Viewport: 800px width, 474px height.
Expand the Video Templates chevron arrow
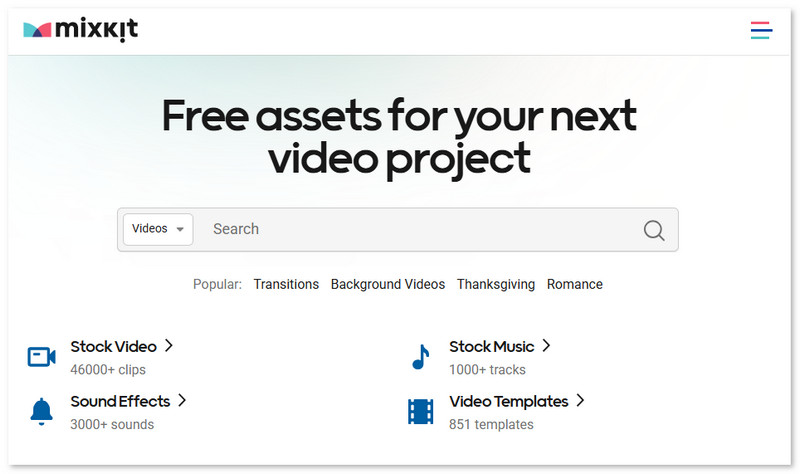[x=581, y=400]
